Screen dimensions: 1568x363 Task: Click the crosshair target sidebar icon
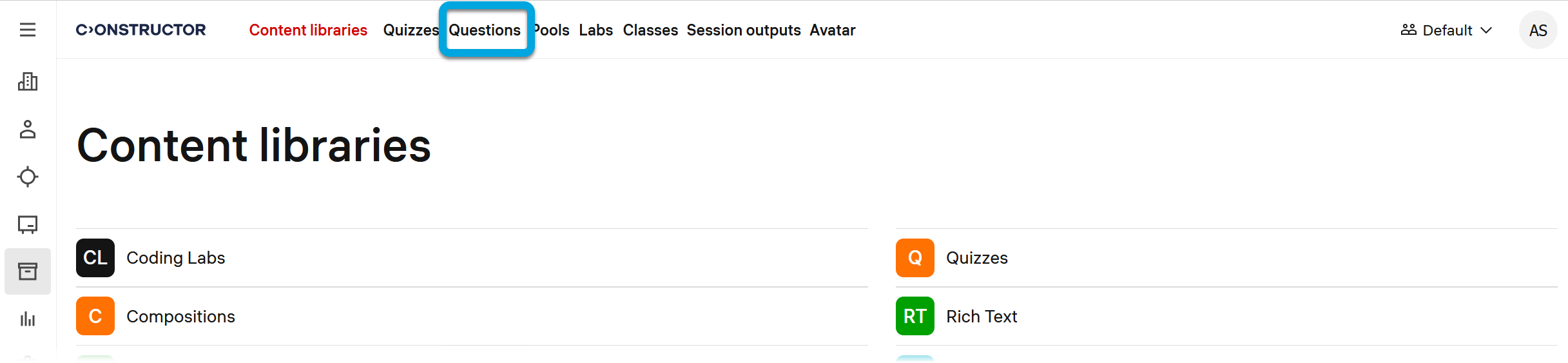click(x=28, y=177)
